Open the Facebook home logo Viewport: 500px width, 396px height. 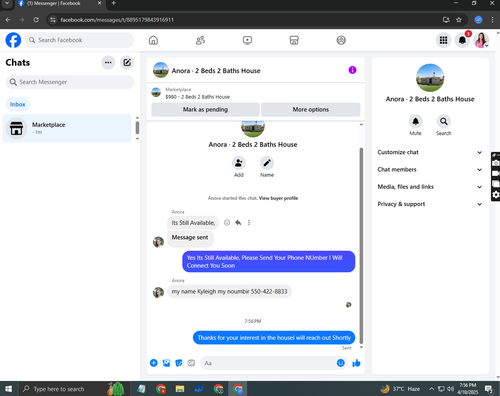[13, 40]
